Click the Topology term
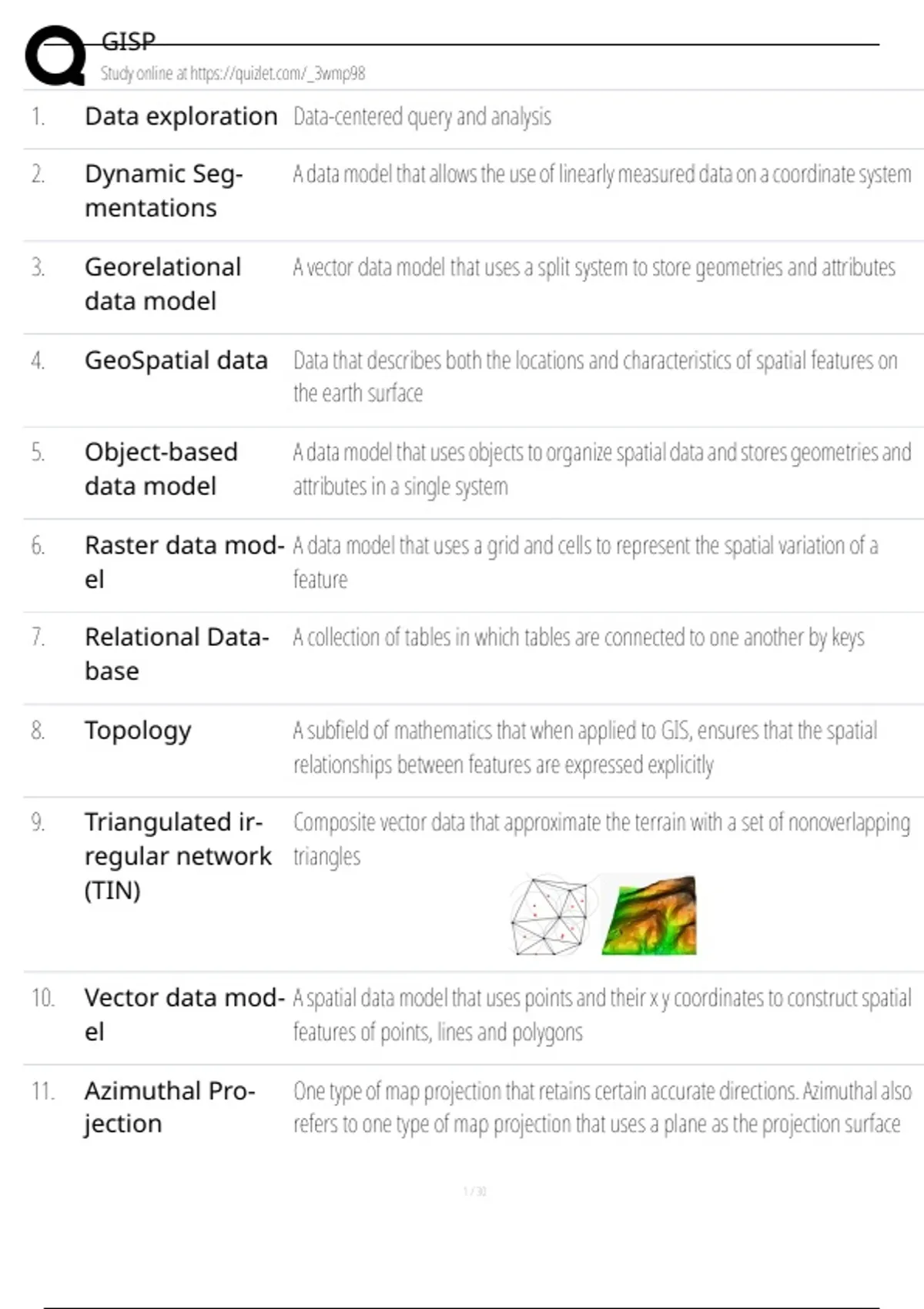Screen dimensions: 924x1309 pyautogui.click(x=138, y=730)
